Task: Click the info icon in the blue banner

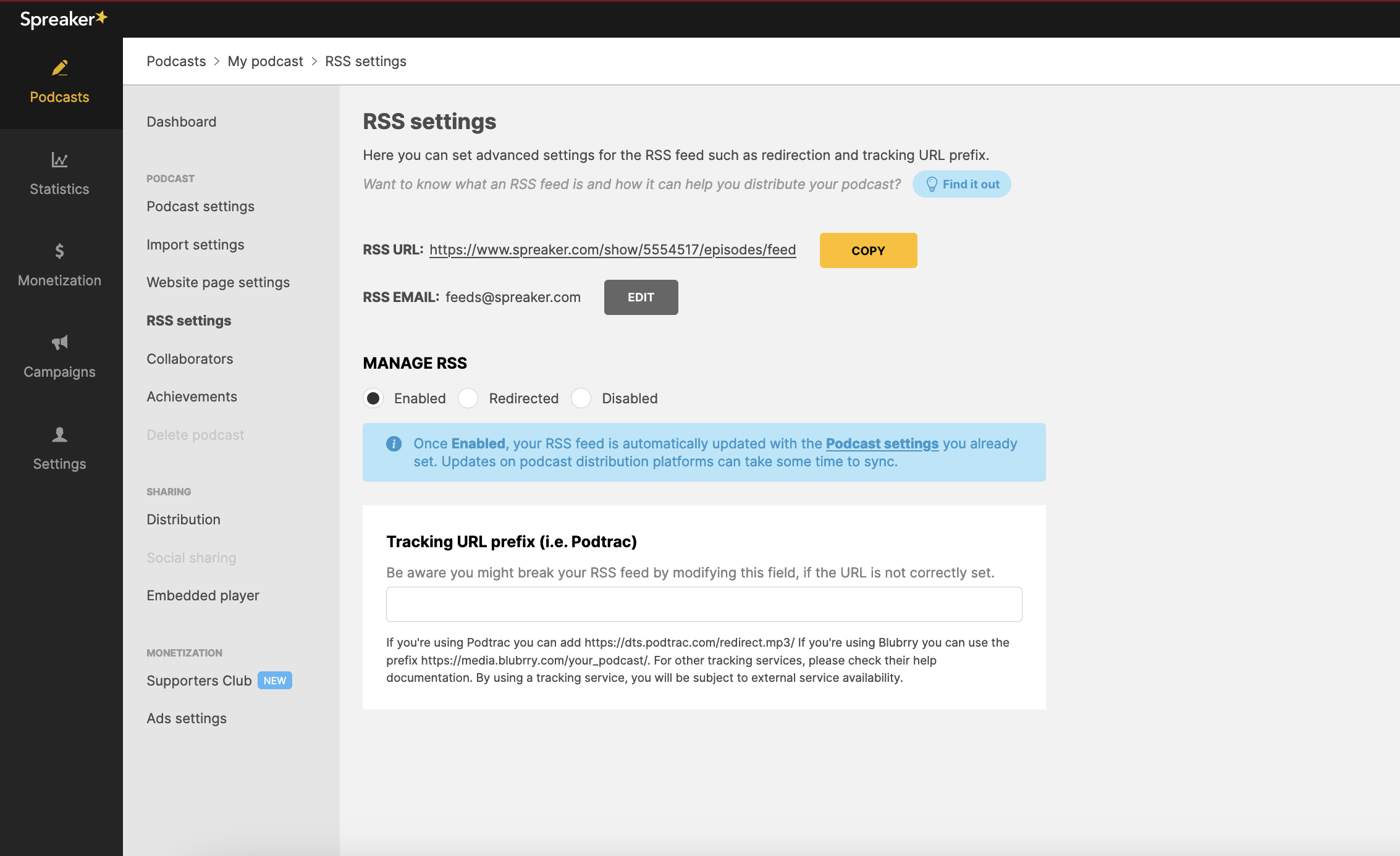Action: (x=393, y=443)
